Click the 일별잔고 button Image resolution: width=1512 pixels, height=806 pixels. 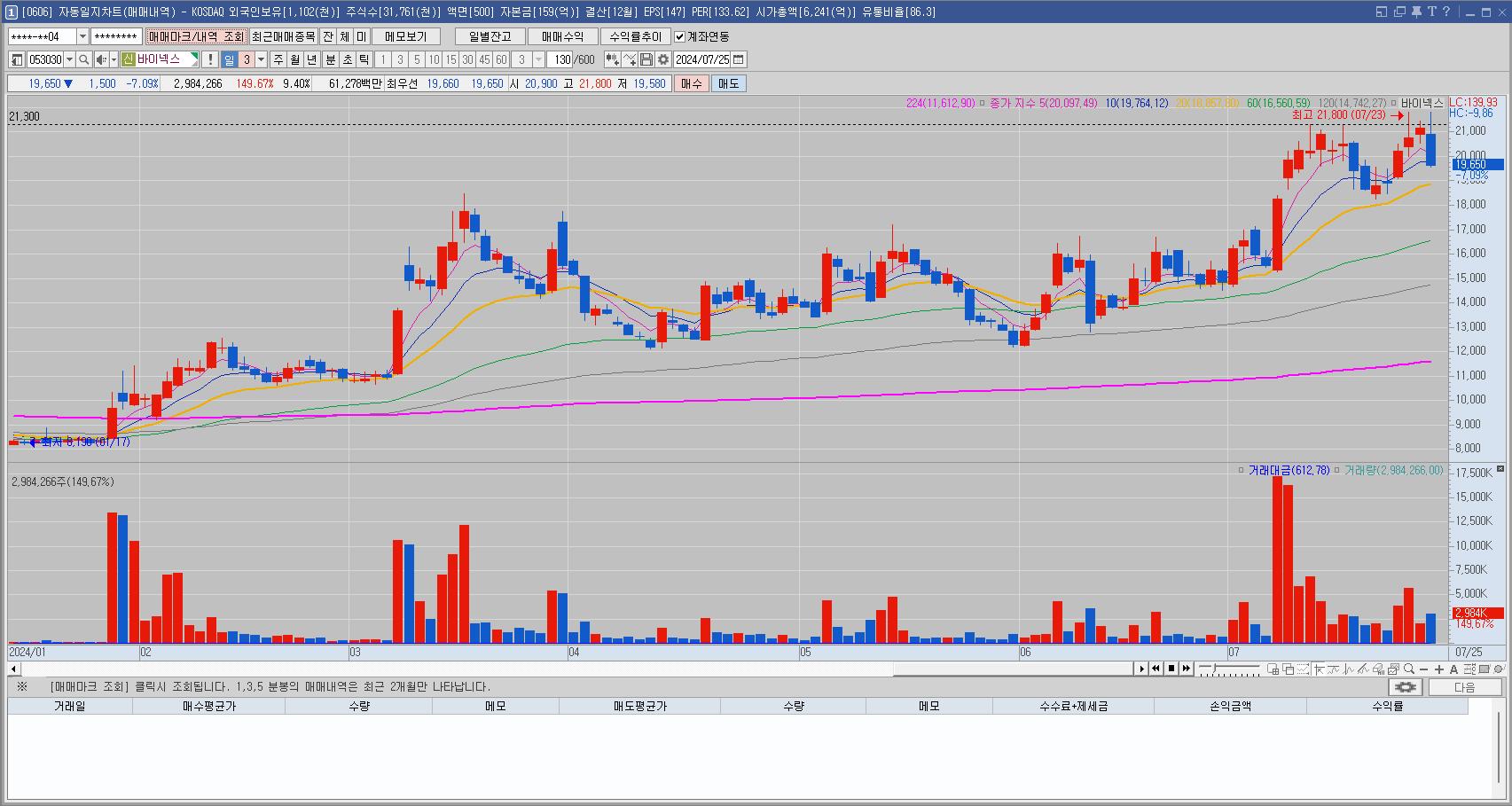(x=490, y=36)
